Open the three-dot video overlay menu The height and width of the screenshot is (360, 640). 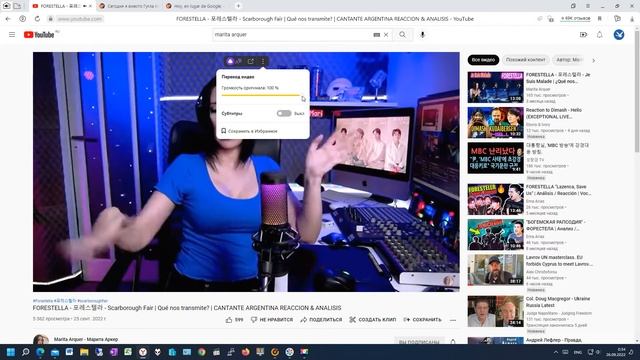point(263,61)
